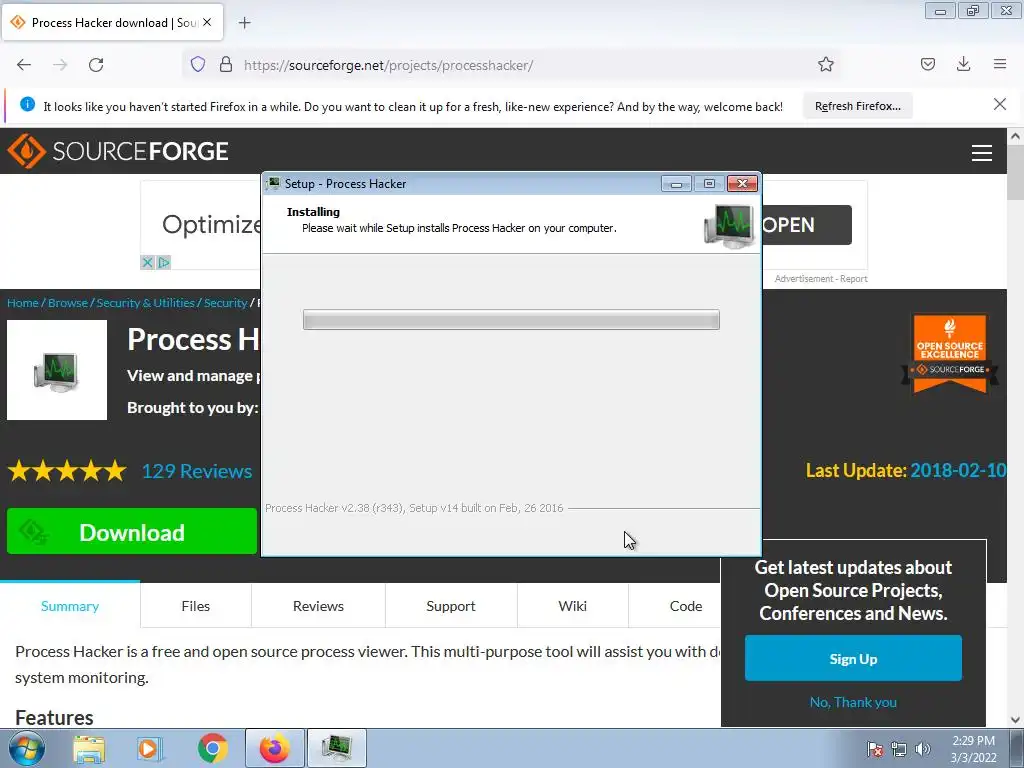The width and height of the screenshot is (1024, 768).
Task: Open the 129 Reviews link
Action: [x=197, y=471]
